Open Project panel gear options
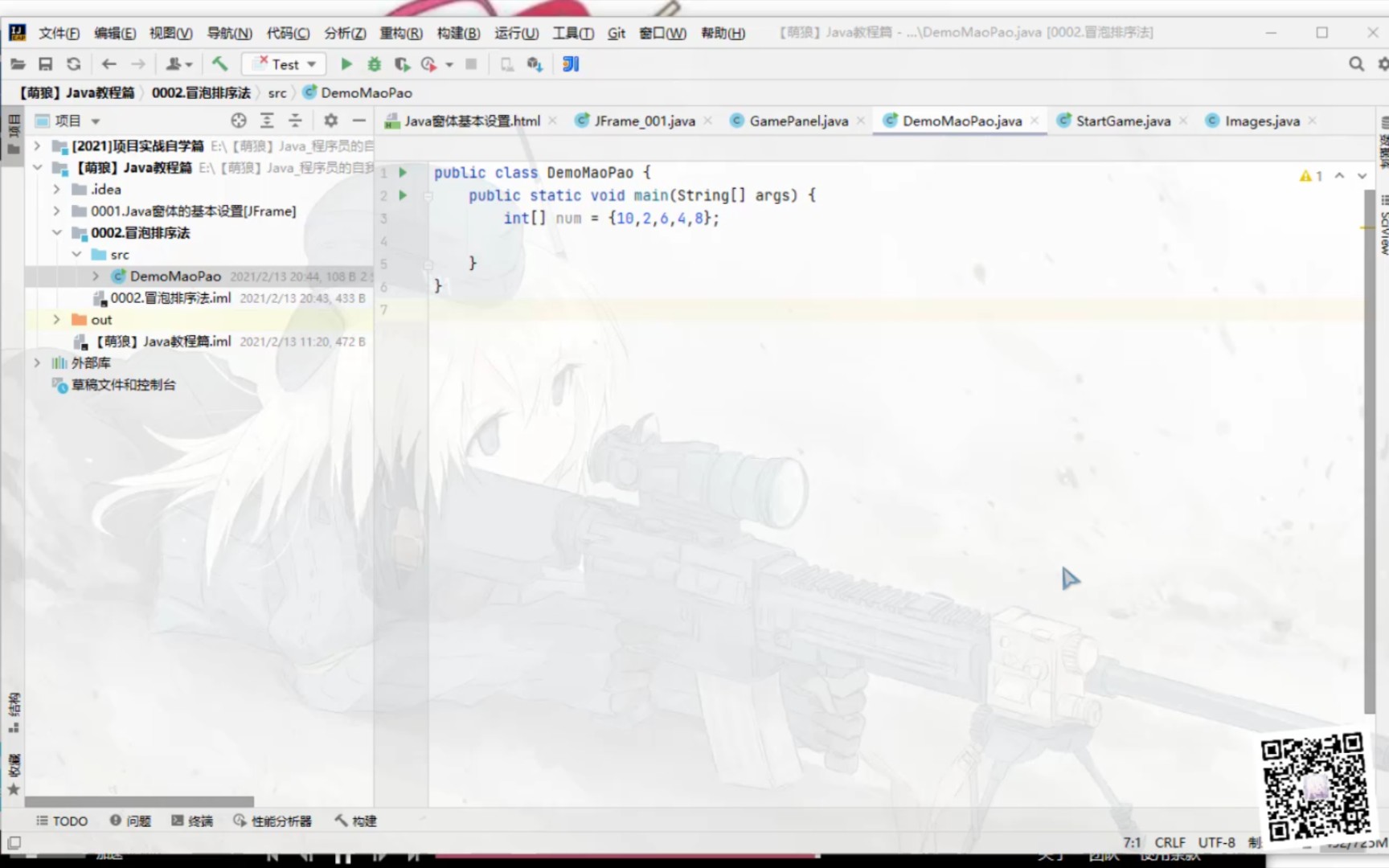 tap(330, 121)
